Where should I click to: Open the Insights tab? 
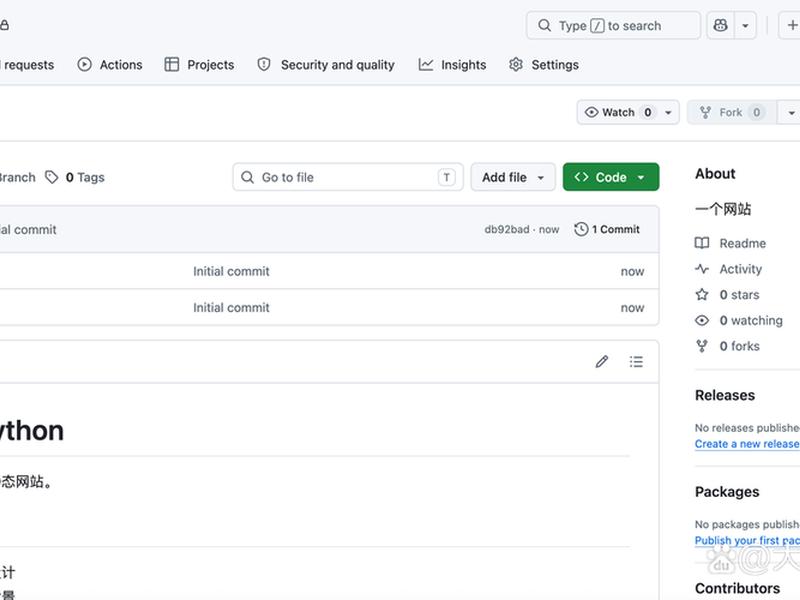pyautogui.click(x=452, y=65)
